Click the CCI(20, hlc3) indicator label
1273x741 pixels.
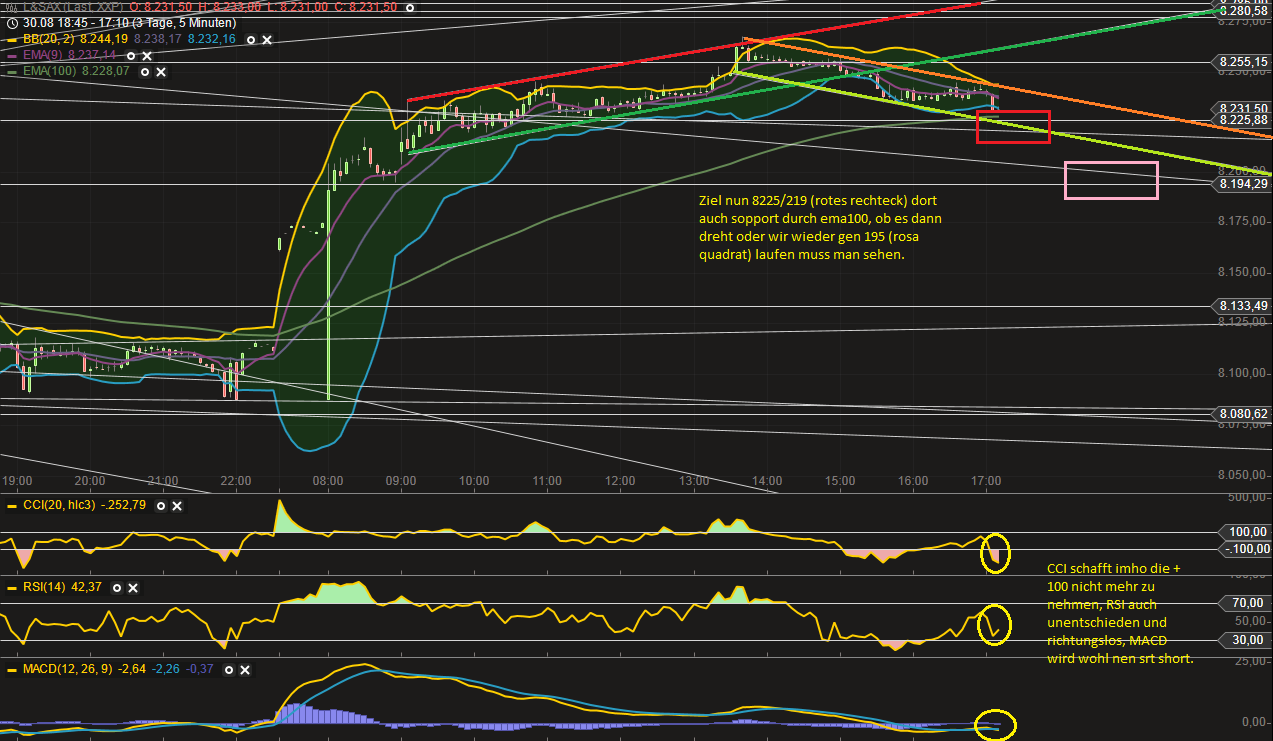pyautogui.click(x=59, y=506)
